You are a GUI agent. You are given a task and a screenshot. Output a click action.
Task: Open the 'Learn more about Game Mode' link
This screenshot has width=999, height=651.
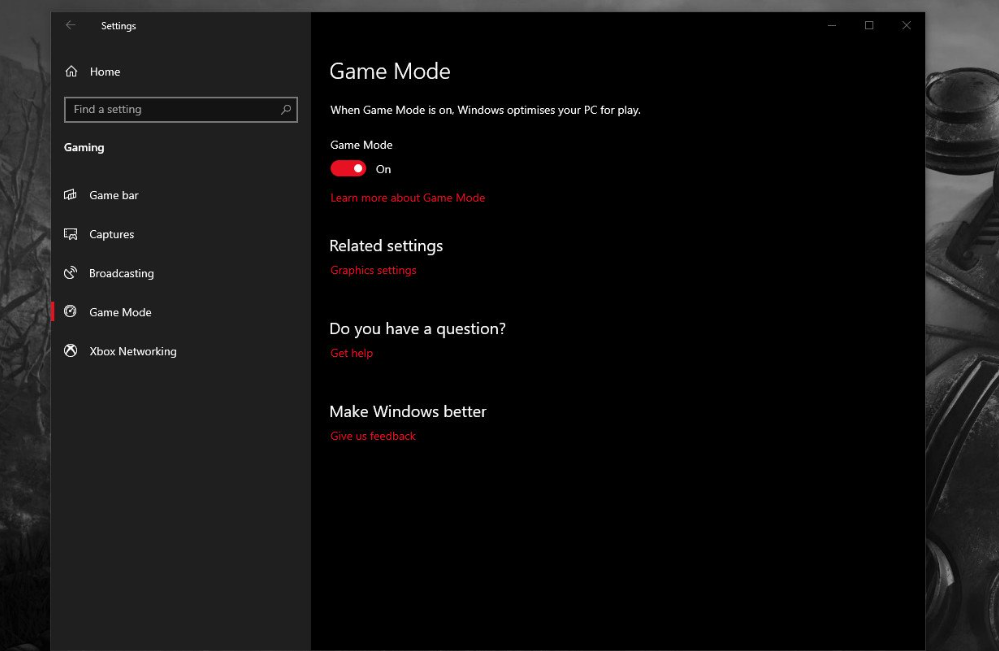click(407, 198)
